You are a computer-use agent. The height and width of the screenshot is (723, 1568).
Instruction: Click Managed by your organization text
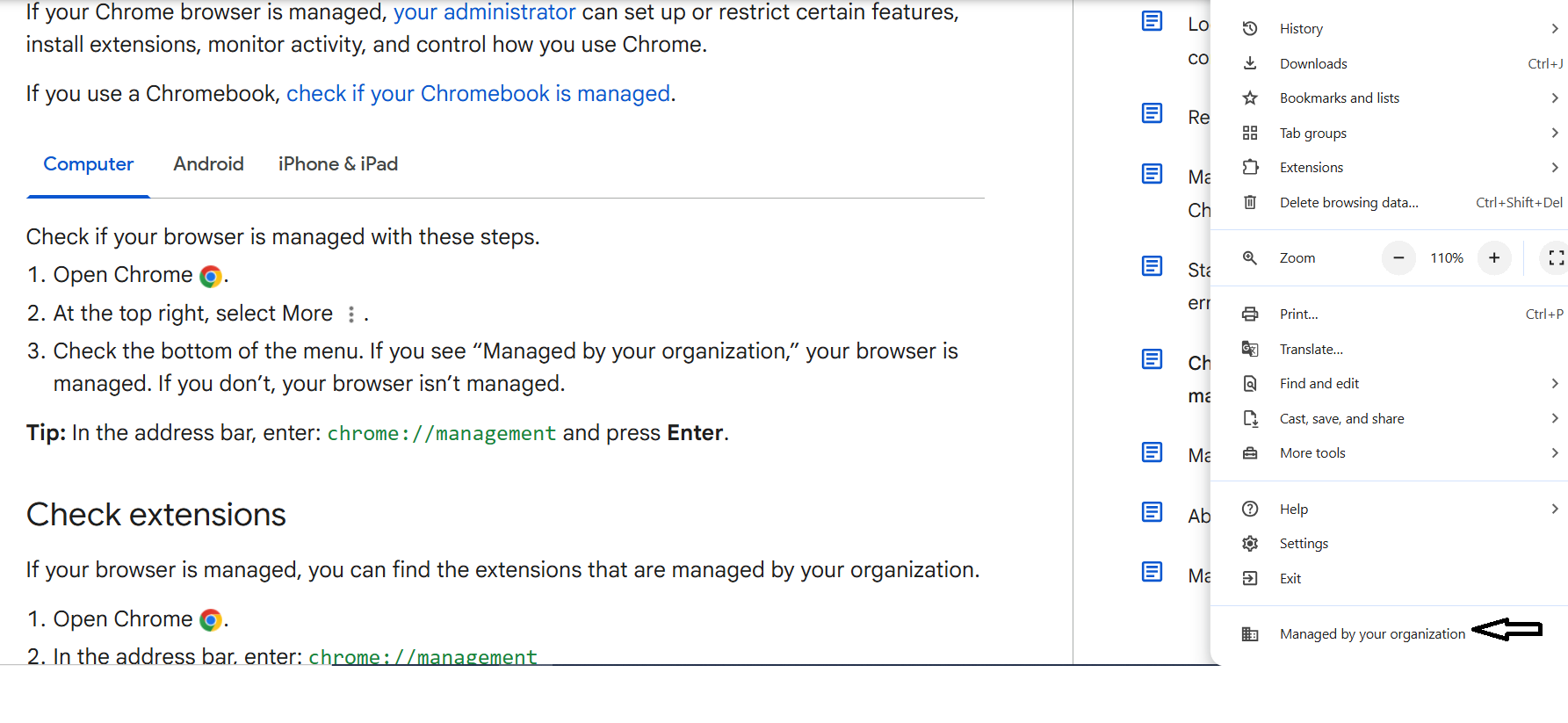(x=1372, y=633)
